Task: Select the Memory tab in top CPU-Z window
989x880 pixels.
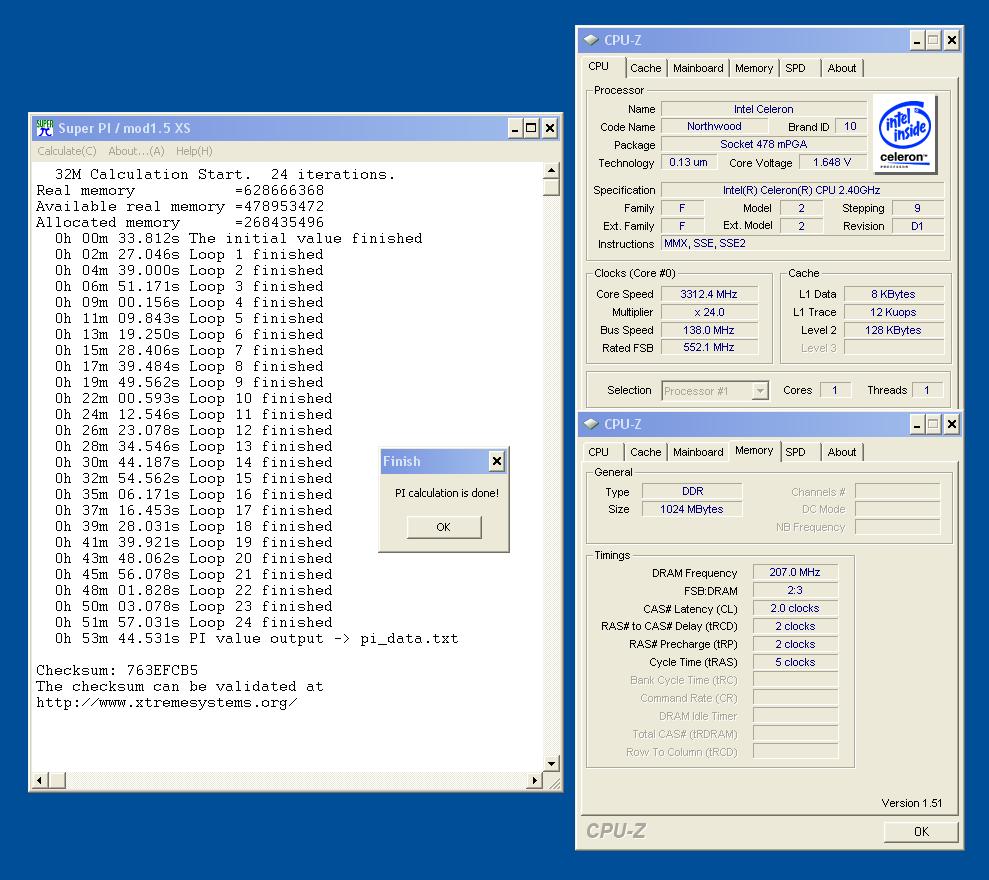Action: [754, 68]
